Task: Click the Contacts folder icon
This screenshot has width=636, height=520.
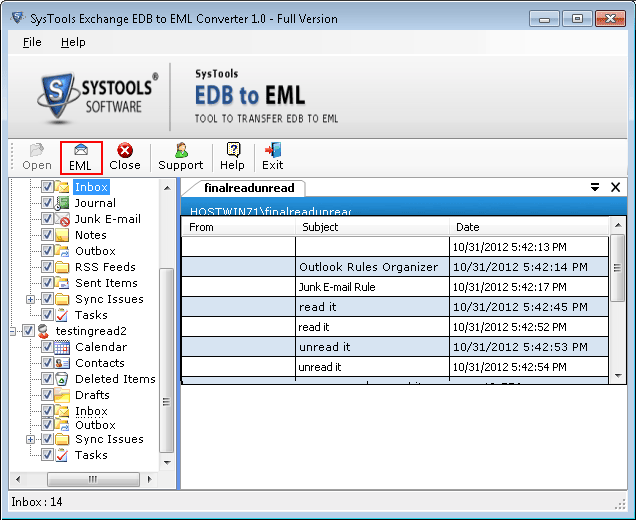Action: click(62, 363)
